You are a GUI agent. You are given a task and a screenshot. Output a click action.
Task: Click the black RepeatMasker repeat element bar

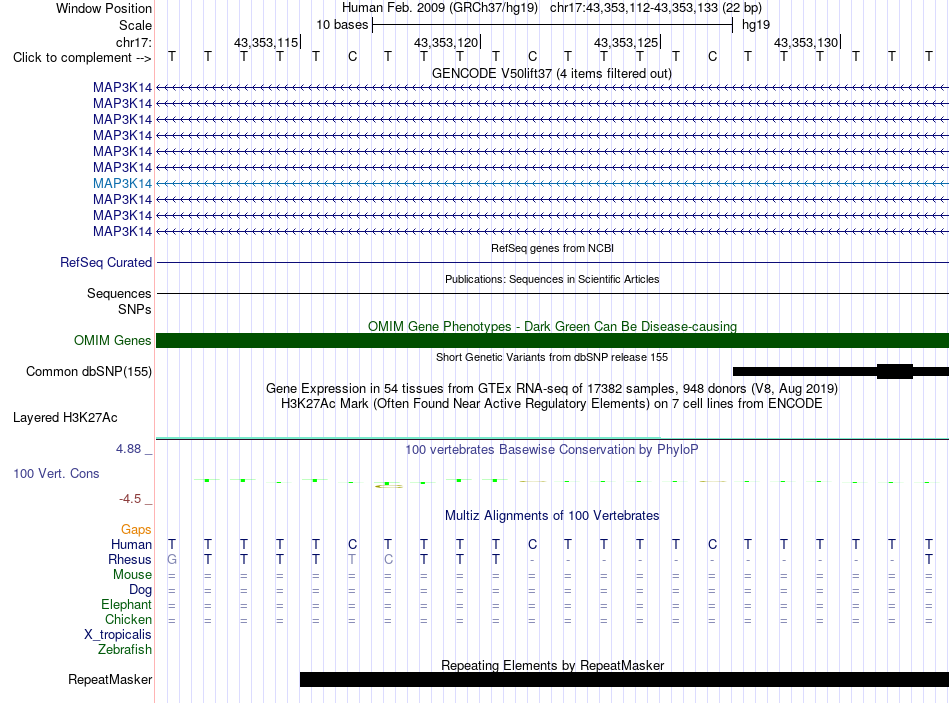pyautogui.click(x=624, y=679)
